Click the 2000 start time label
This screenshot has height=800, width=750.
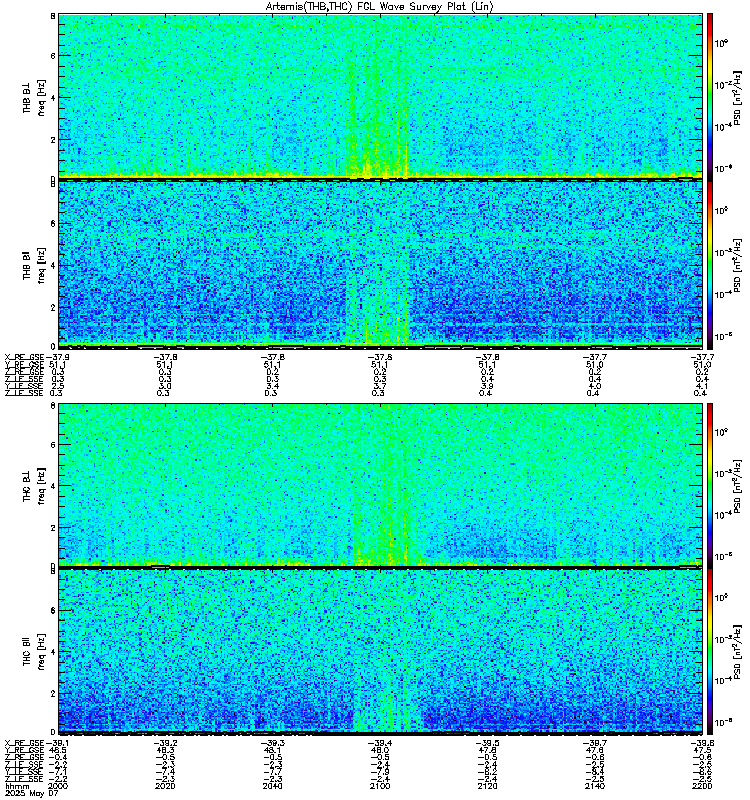pos(58,786)
